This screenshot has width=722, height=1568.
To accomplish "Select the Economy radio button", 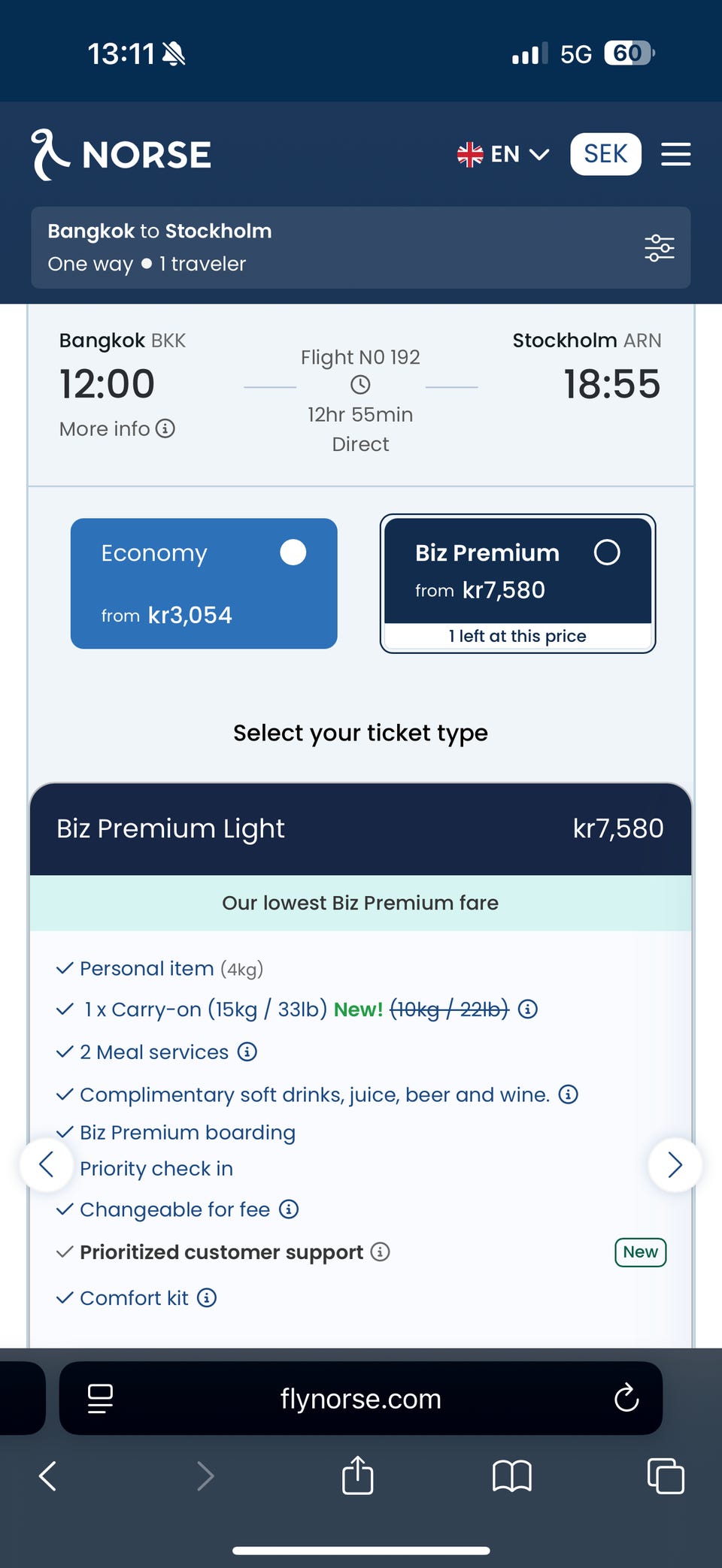I will (293, 552).
